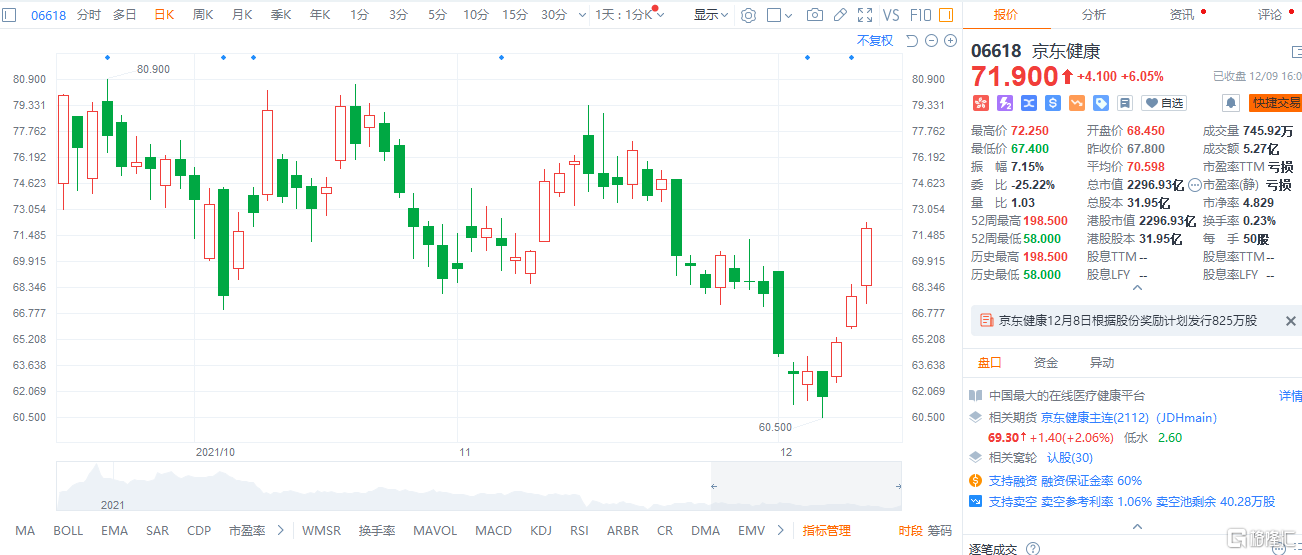Image resolution: width=1302 pixels, height=555 pixels.
Task: Collapse the 盘口 info section chevron
Action: [x=1135, y=525]
